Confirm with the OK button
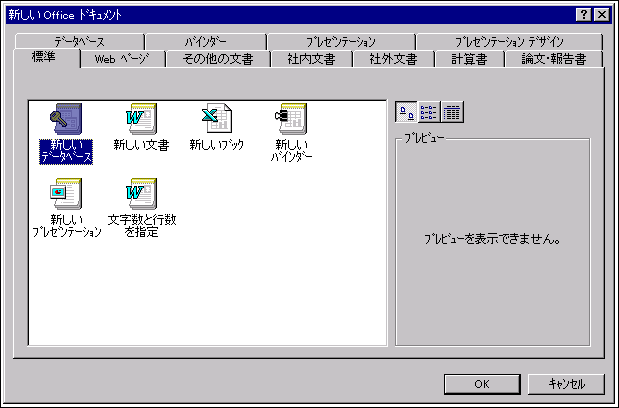Viewport: 619px width, 408px height. [x=482, y=384]
